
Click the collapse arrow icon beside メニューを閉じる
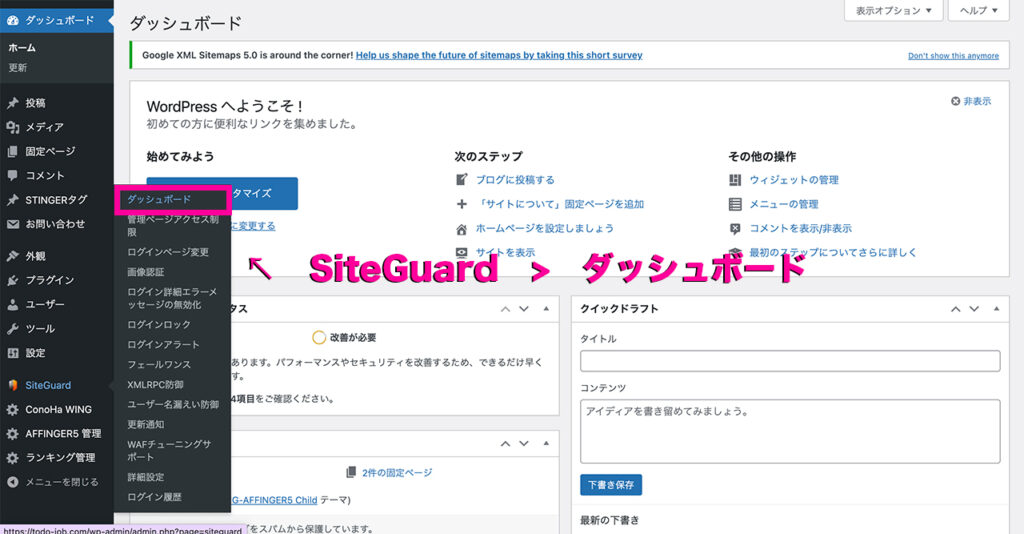[x=12, y=482]
